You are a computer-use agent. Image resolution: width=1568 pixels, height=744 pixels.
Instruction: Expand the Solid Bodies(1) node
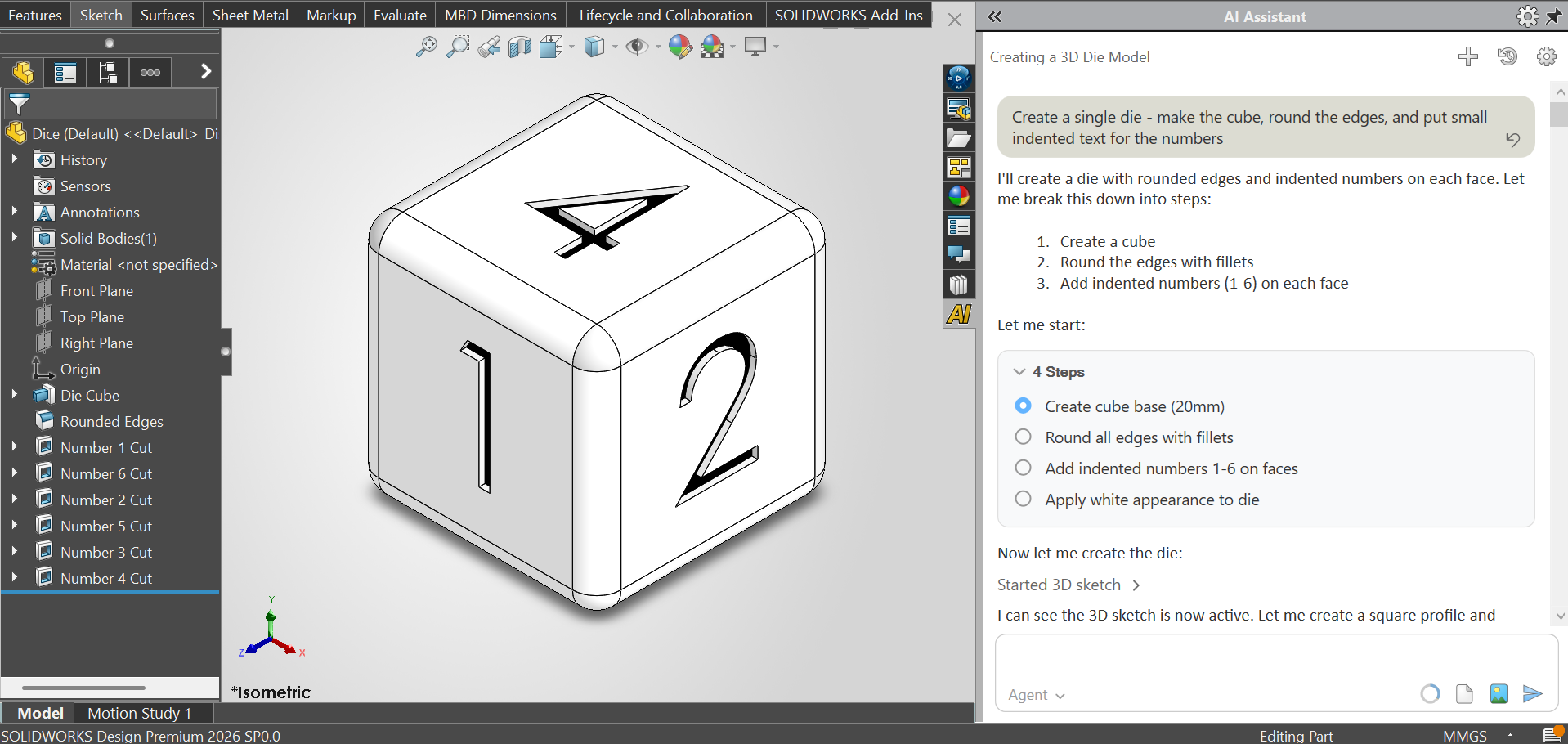pyautogui.click(x=14, y=238)
